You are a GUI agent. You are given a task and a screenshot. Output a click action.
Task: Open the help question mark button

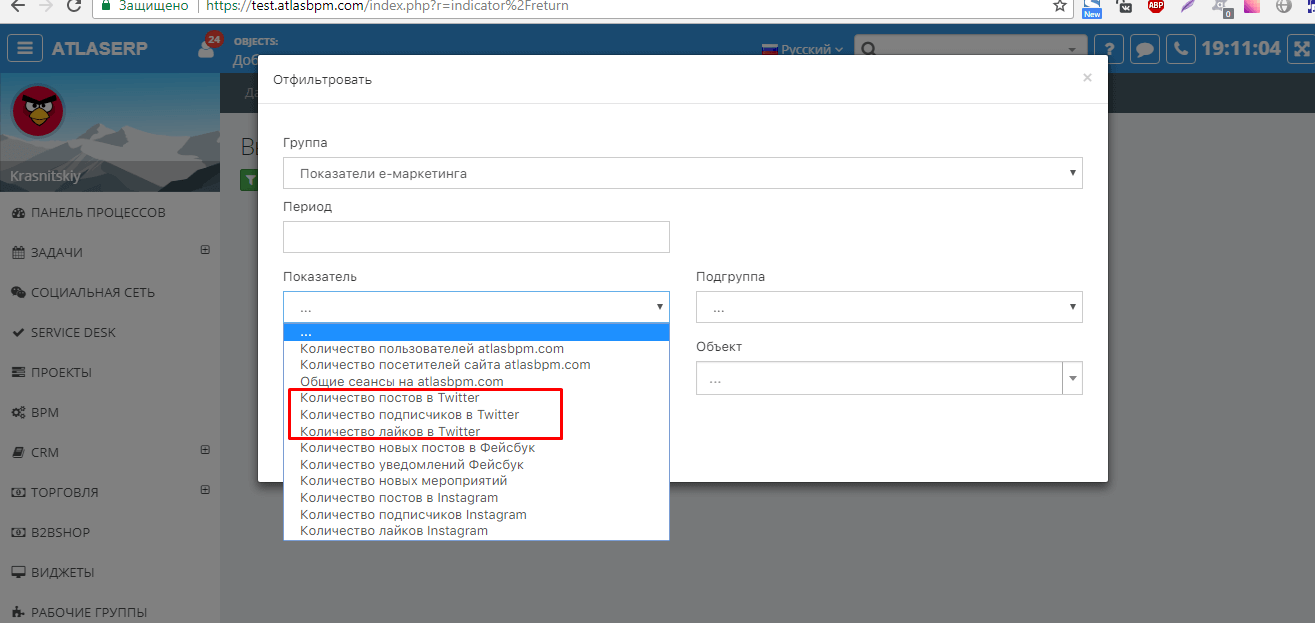click(1107, 49)
